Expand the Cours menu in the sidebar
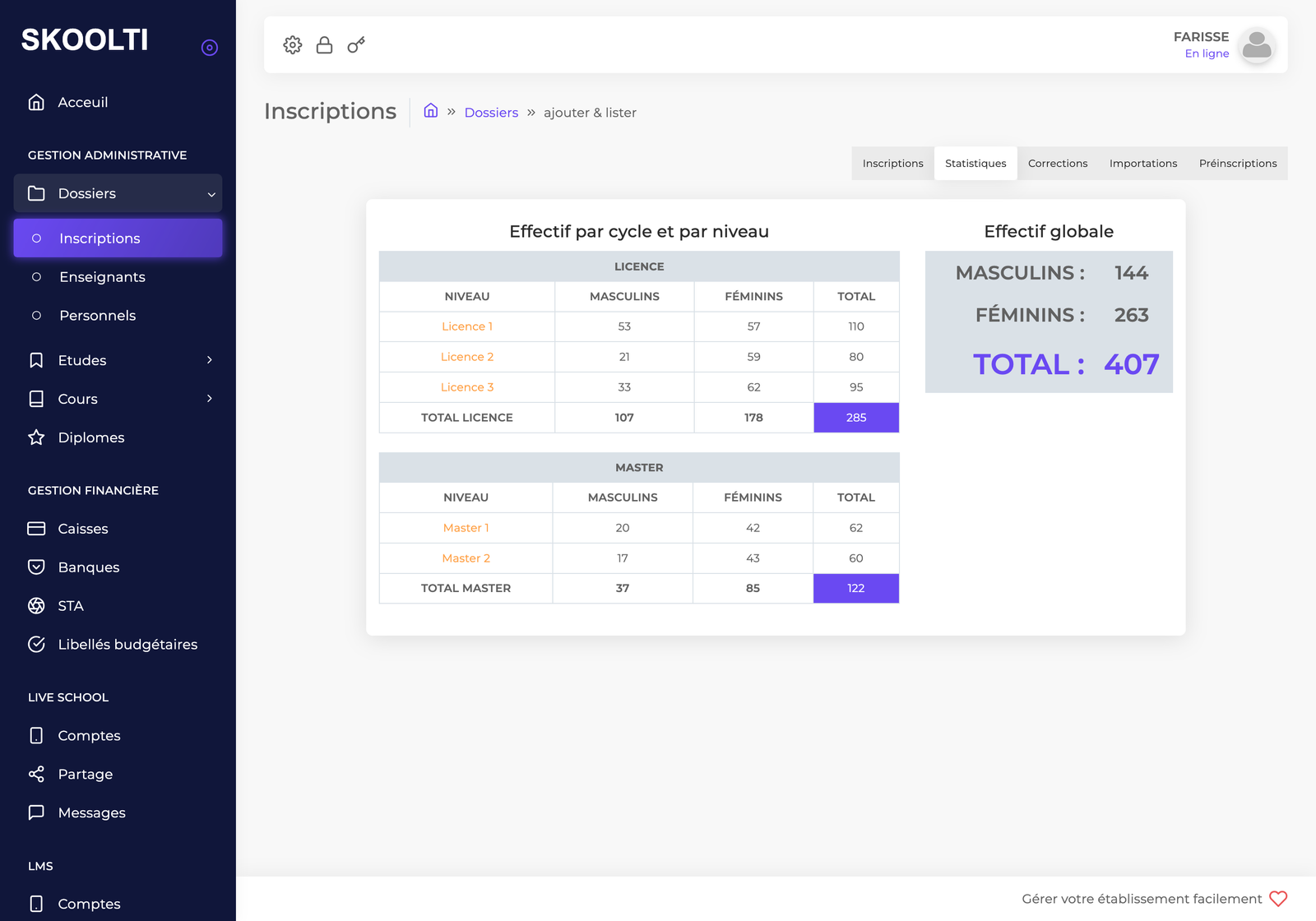1316x921 pixels. tap(211, 399)
